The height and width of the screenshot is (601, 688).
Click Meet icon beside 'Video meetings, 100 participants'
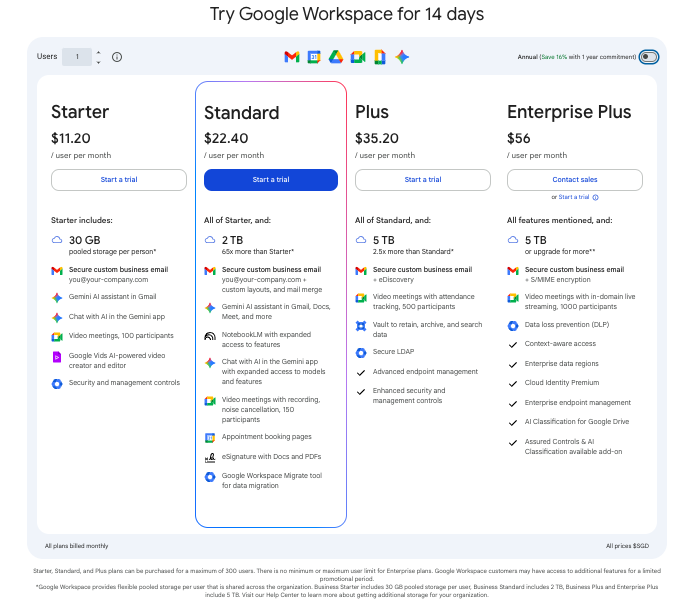pos(57,337)
